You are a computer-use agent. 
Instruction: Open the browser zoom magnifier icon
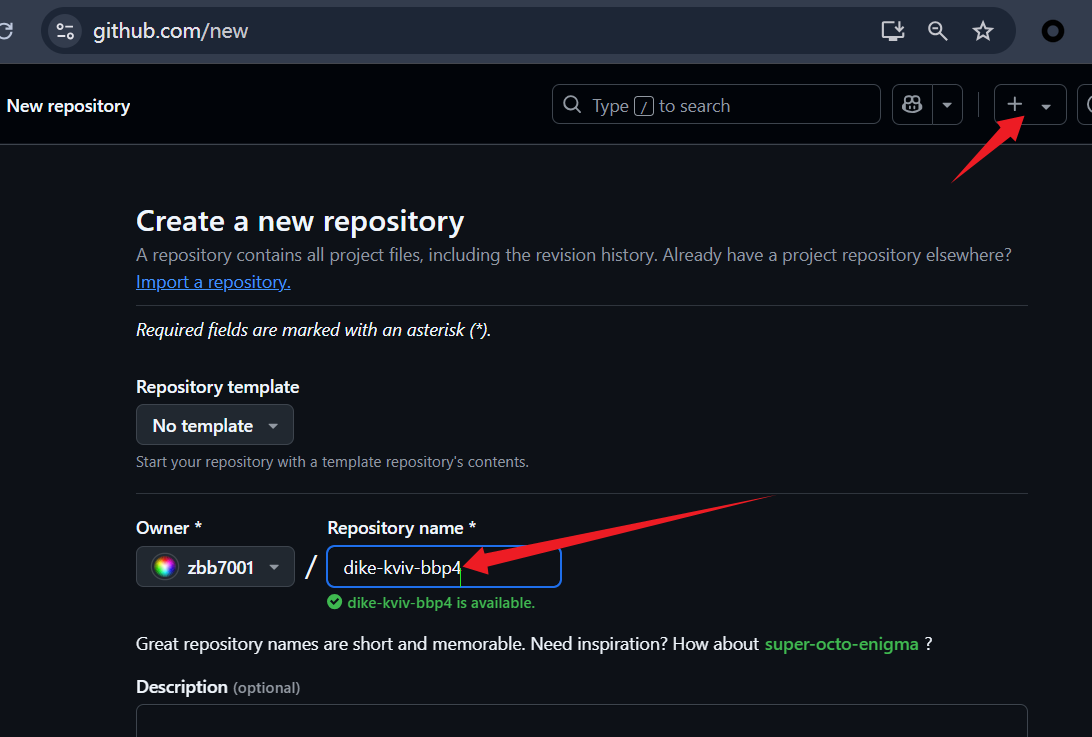click(x=937, y=31)
